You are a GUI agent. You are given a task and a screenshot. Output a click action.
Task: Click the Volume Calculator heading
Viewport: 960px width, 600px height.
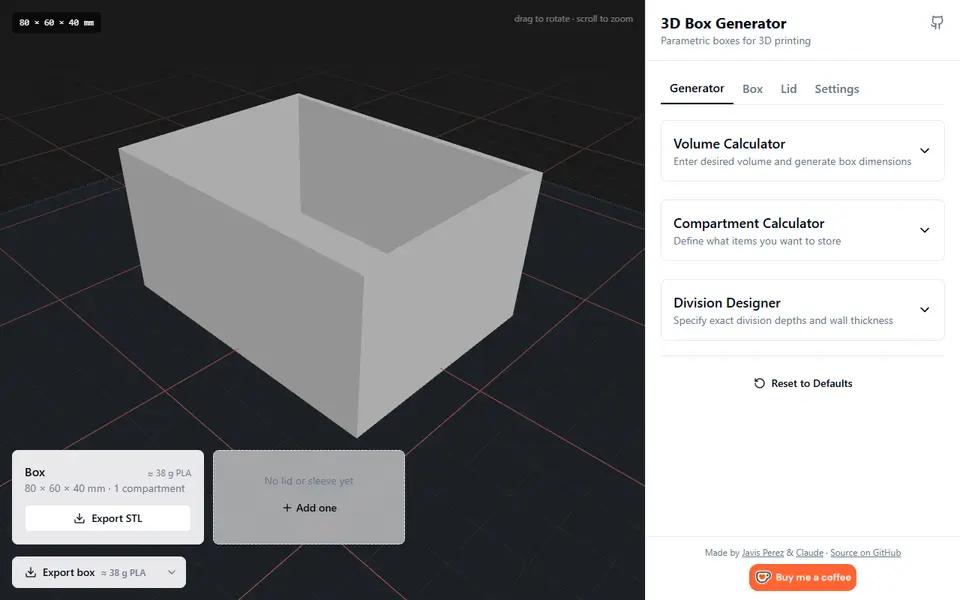click(729, 144)
